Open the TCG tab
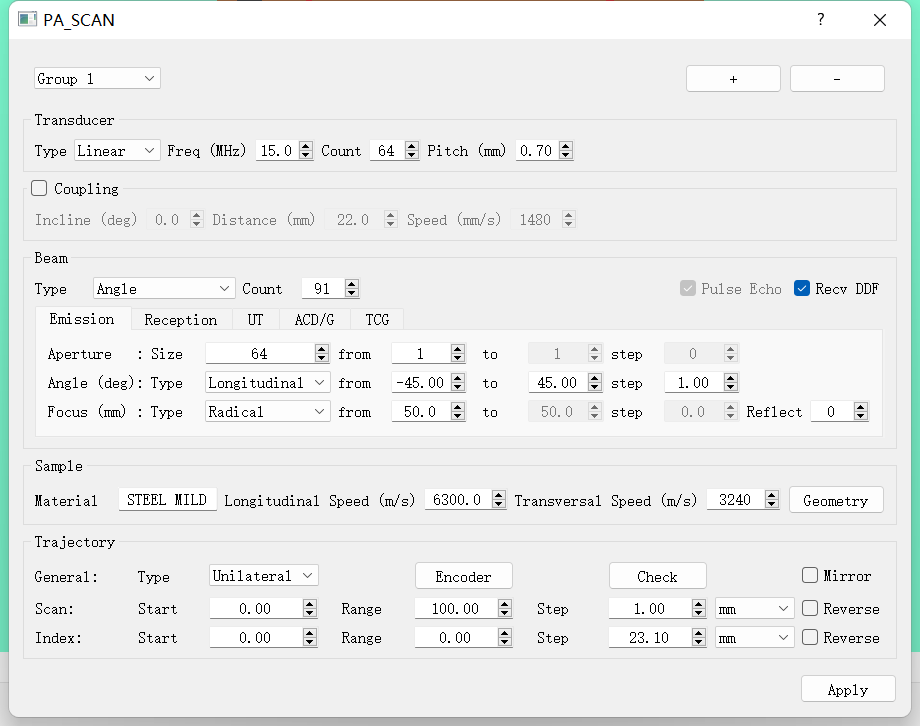Screen dimensions: 920x726 click(377, 320)
